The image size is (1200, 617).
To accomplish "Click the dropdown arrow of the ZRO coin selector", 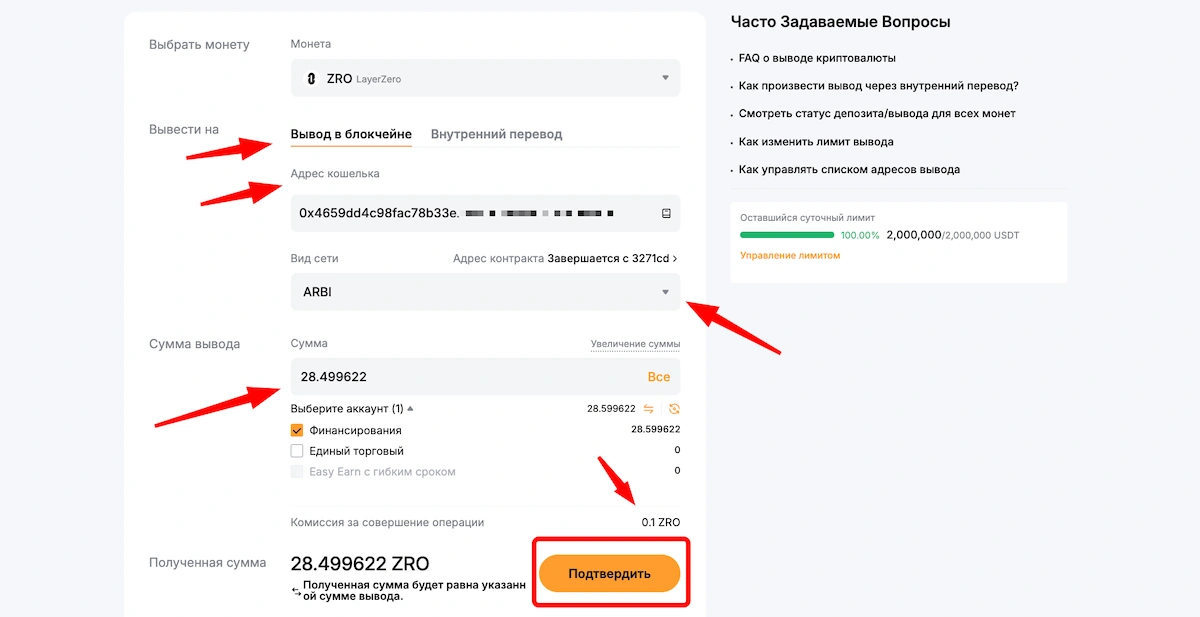I will click(x=665, y=77).
